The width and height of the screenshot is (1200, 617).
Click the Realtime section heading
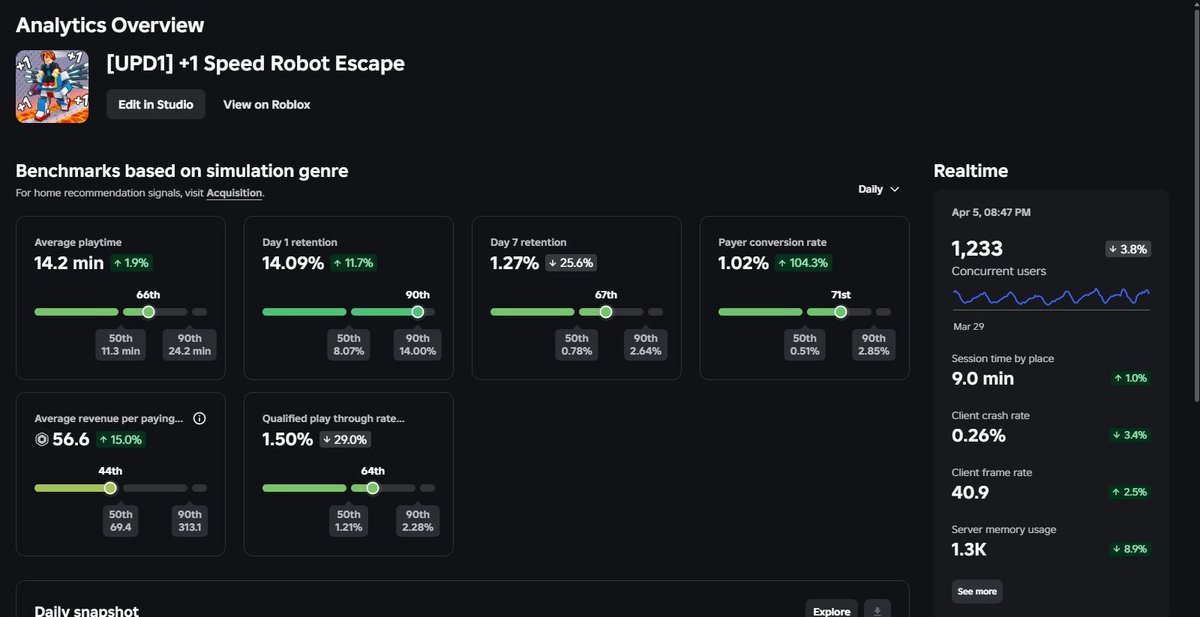971,171
